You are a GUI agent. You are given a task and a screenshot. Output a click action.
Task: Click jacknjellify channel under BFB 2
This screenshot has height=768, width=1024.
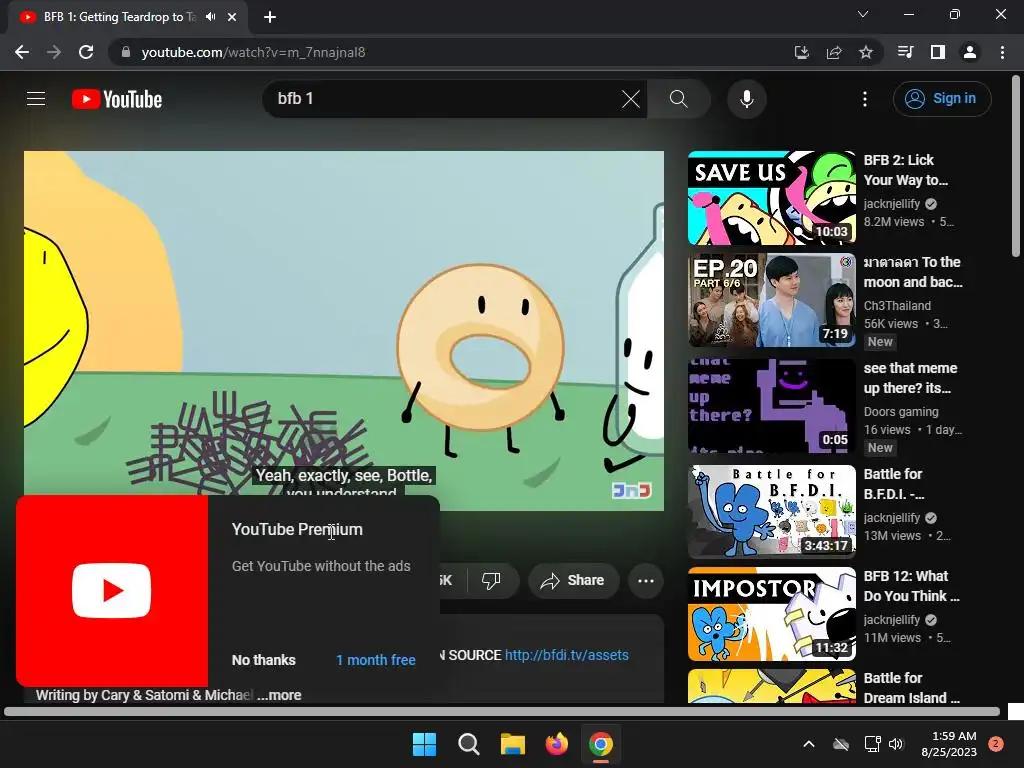coord(891,204)
